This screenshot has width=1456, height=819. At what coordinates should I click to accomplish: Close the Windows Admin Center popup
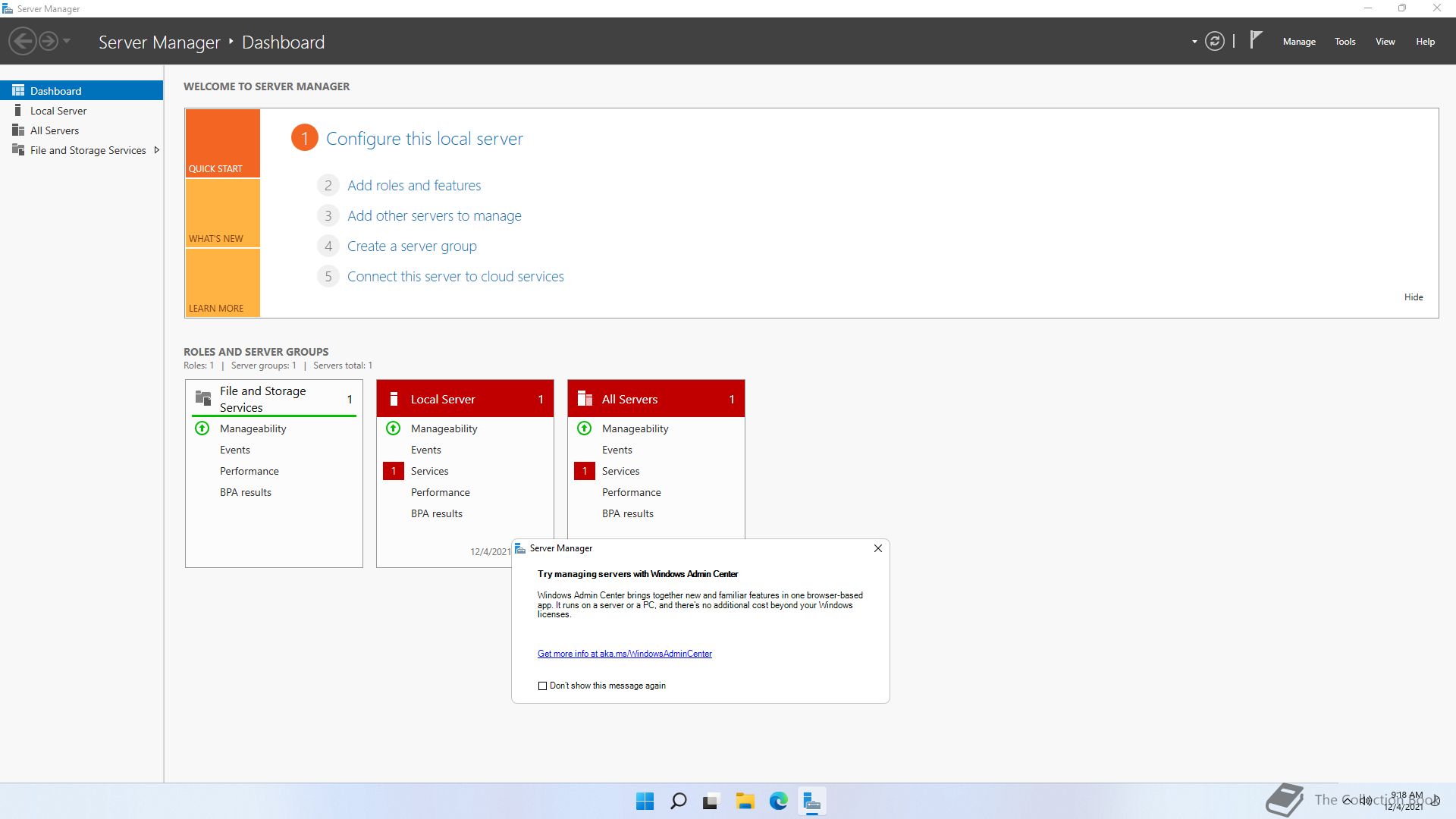click(877, 548)
